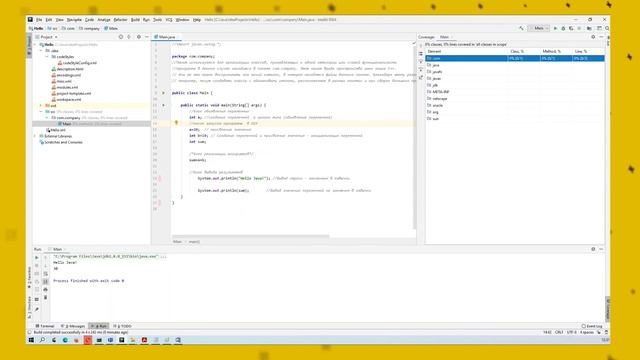
Task: Open the TODO tool window tab
Action: [x=122, y=326]
